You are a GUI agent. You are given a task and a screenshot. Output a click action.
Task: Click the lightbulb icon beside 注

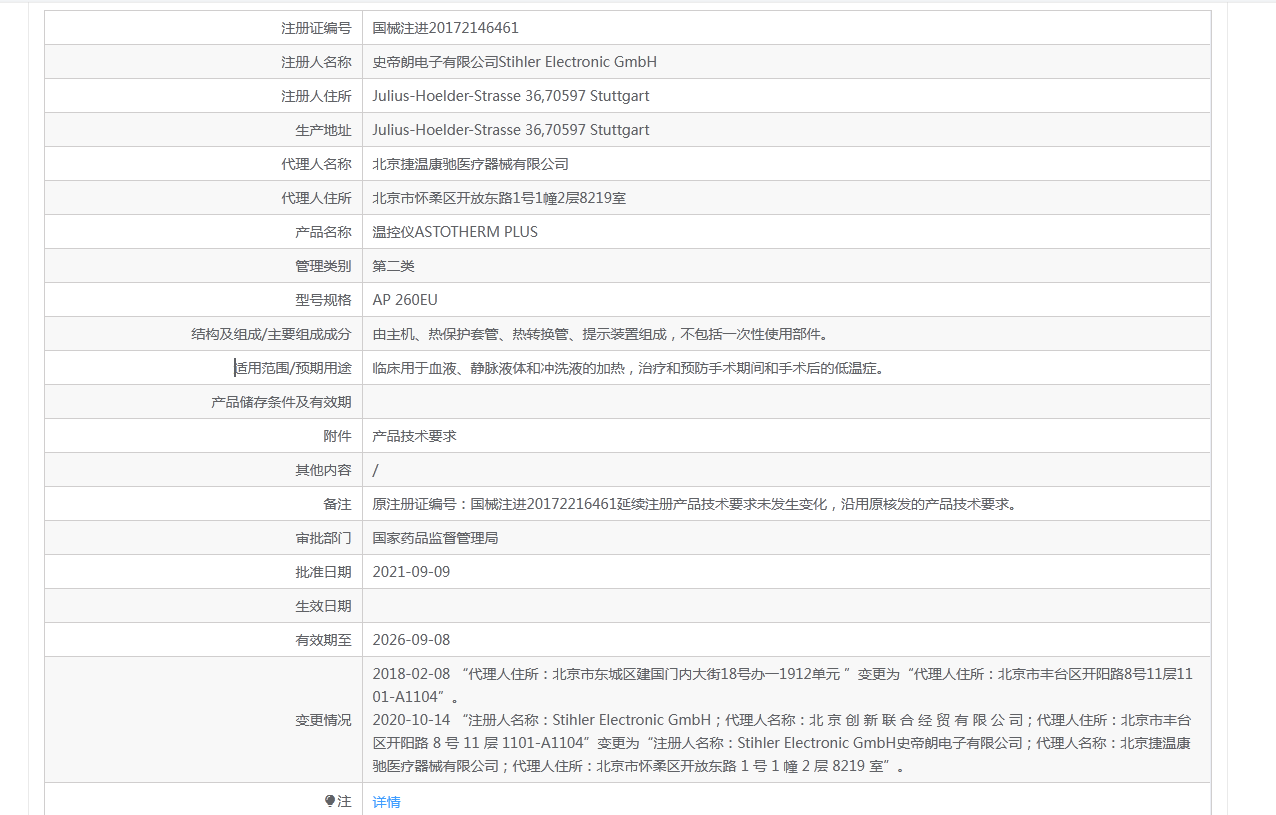330,801
